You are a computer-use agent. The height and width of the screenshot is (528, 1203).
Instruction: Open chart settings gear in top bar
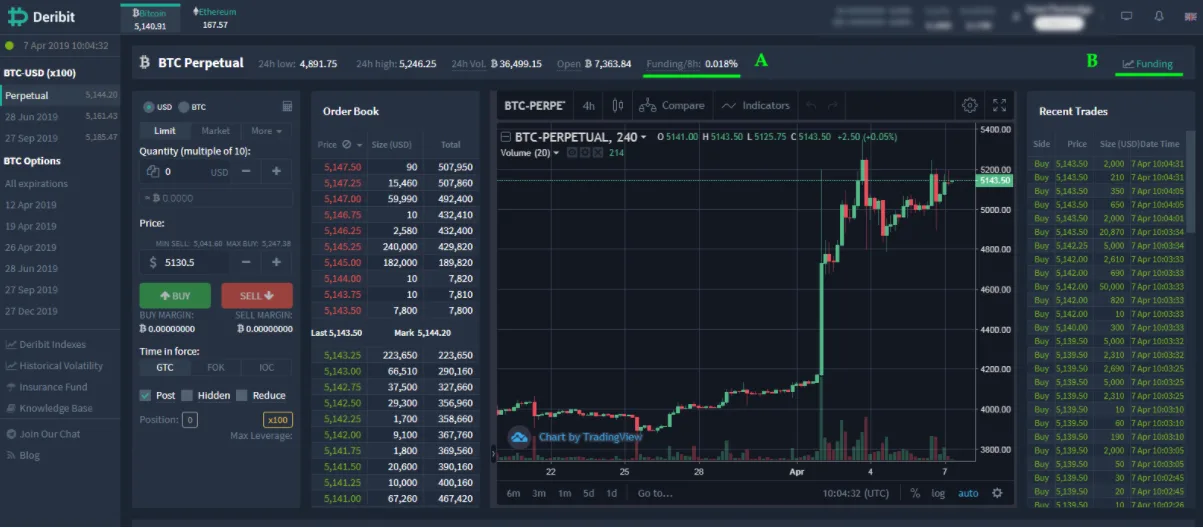tap(969, 105)
